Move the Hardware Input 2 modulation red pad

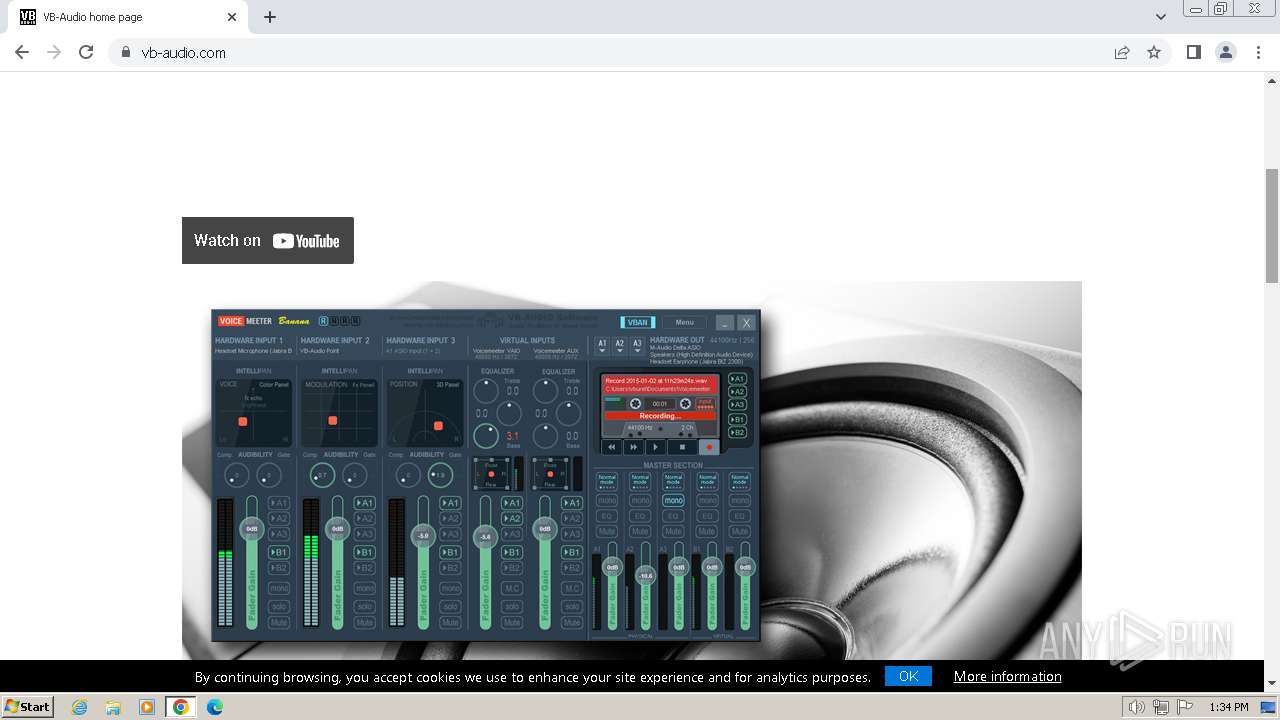332,420
